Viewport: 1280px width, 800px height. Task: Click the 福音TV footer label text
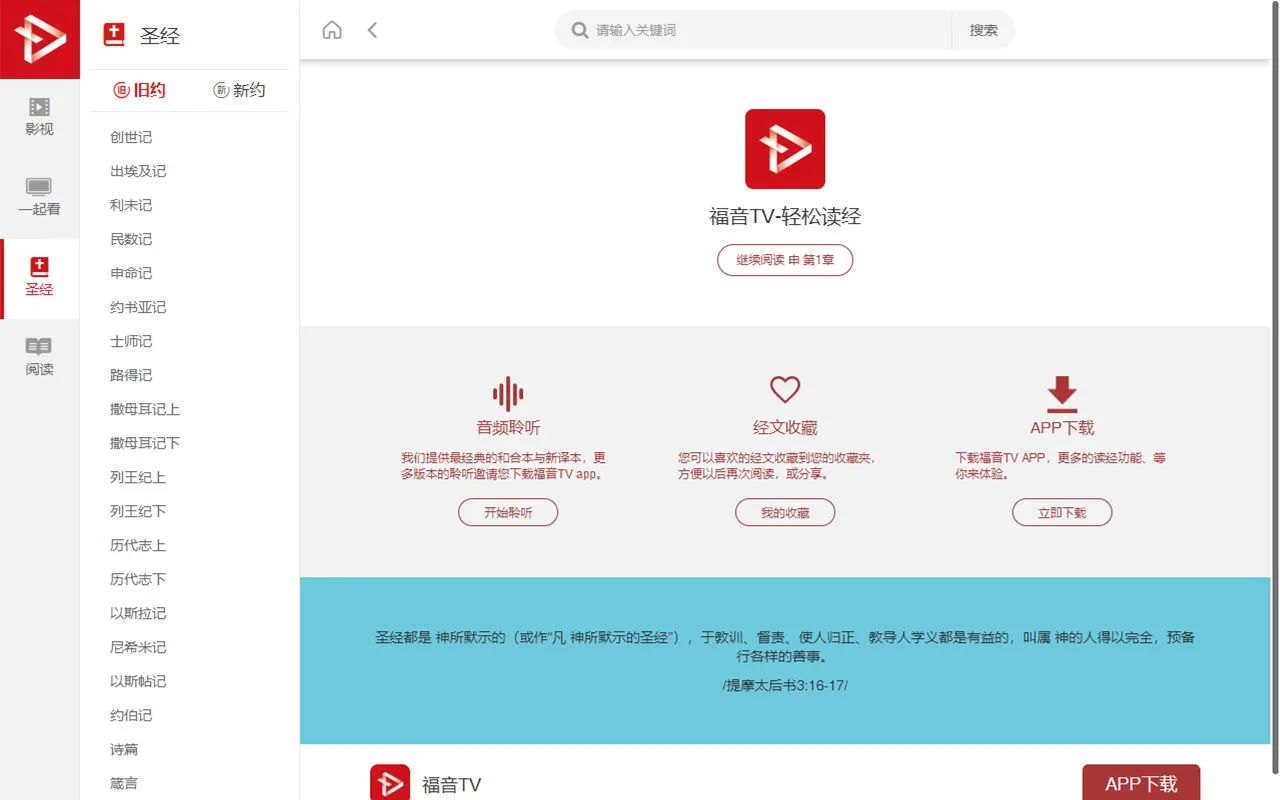coord(451,785)
